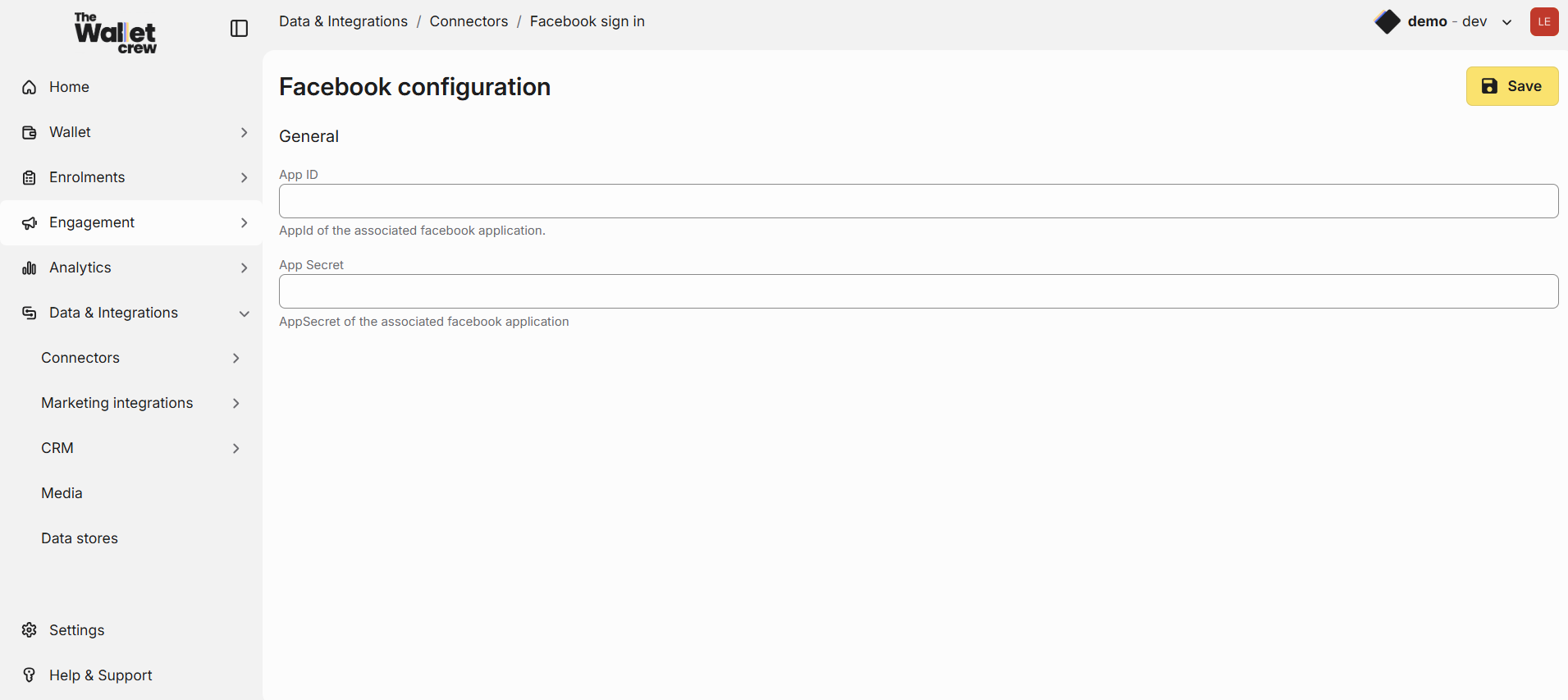Open the LE user avatar menu
This screenshot has height=700, width=1568.
pos(1544,21)
